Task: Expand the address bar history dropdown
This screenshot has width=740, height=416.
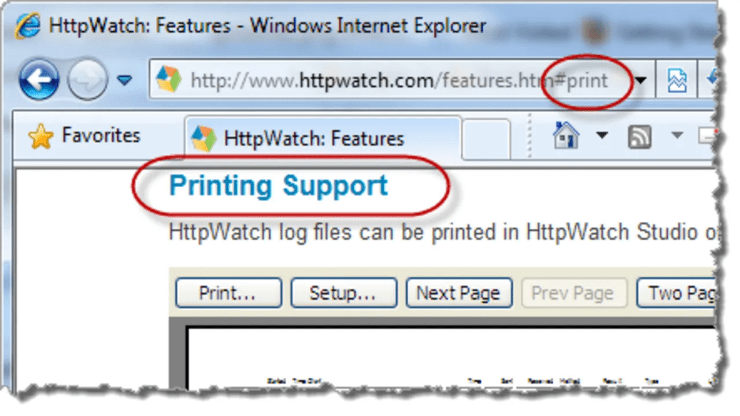Action: click(641, 80)
